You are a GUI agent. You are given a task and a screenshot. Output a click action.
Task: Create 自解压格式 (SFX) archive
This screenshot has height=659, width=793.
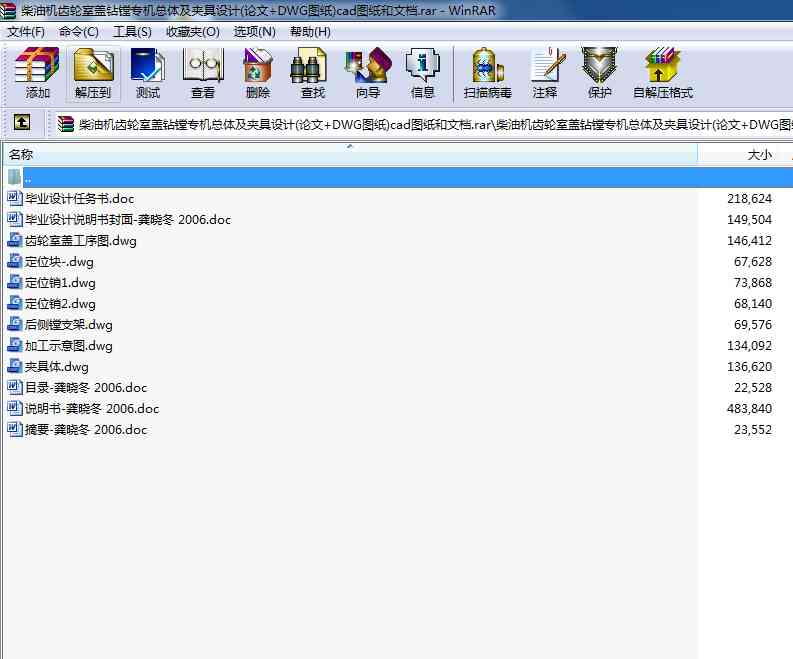click(x=662, y=74)
